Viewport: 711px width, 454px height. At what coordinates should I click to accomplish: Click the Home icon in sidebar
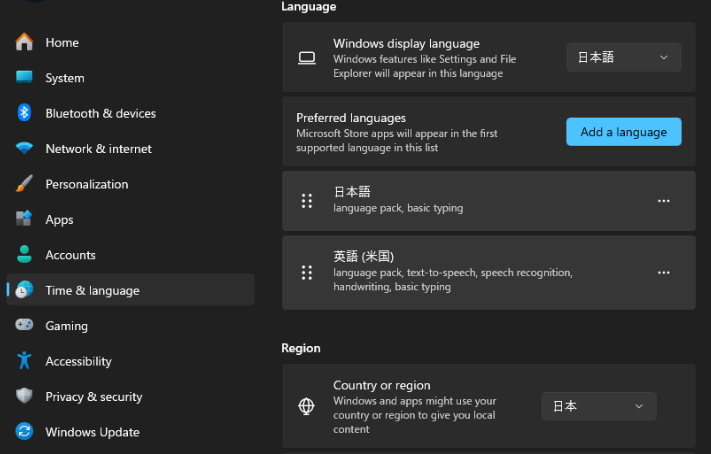25,42
